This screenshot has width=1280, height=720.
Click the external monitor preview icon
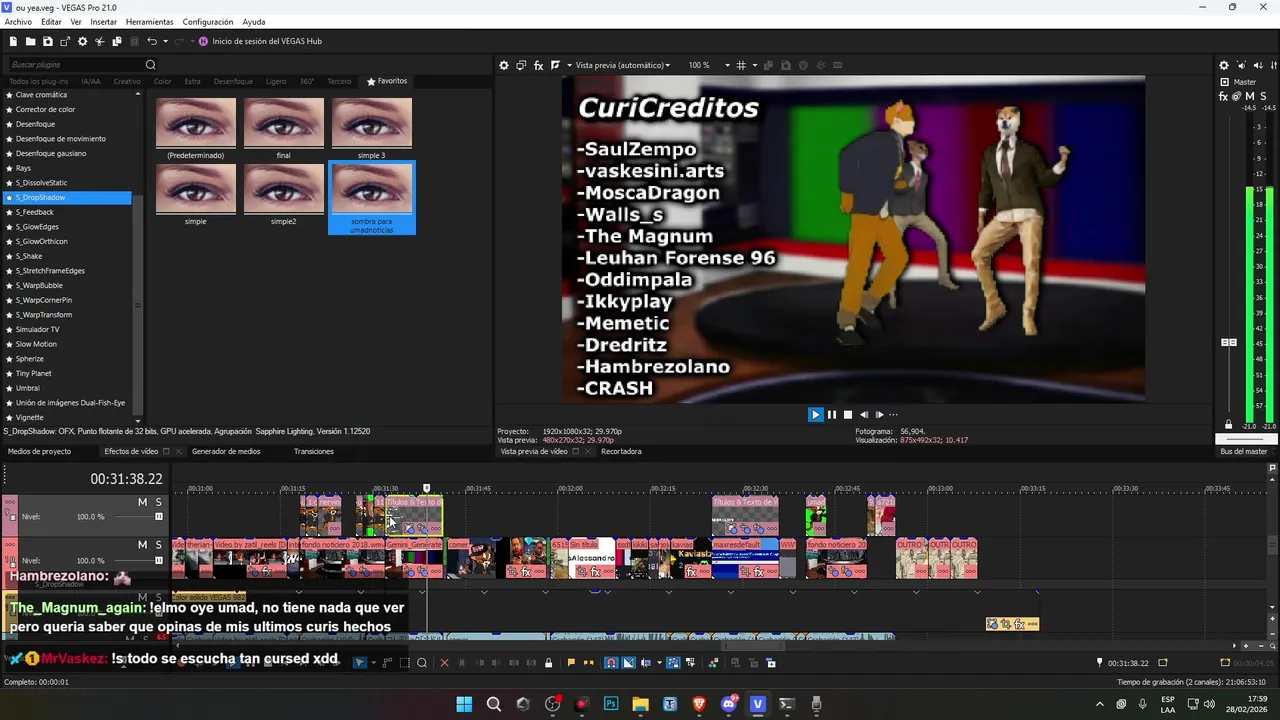(x=521, y=65)
